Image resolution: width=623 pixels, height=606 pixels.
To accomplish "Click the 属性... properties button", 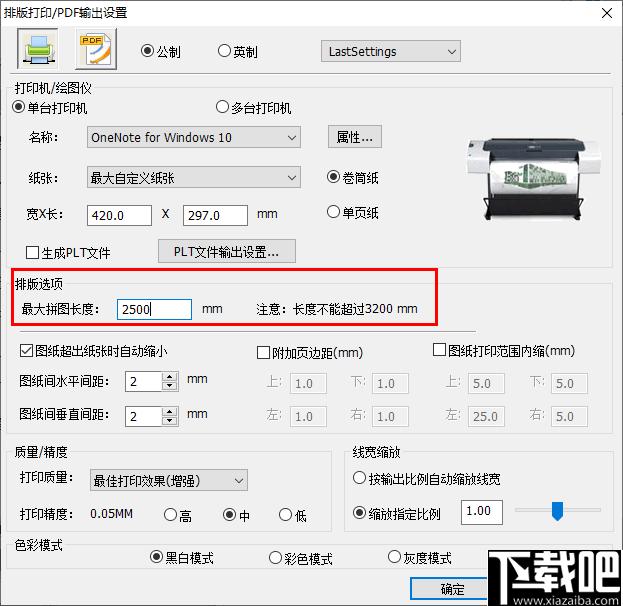I will coord(355,137).
